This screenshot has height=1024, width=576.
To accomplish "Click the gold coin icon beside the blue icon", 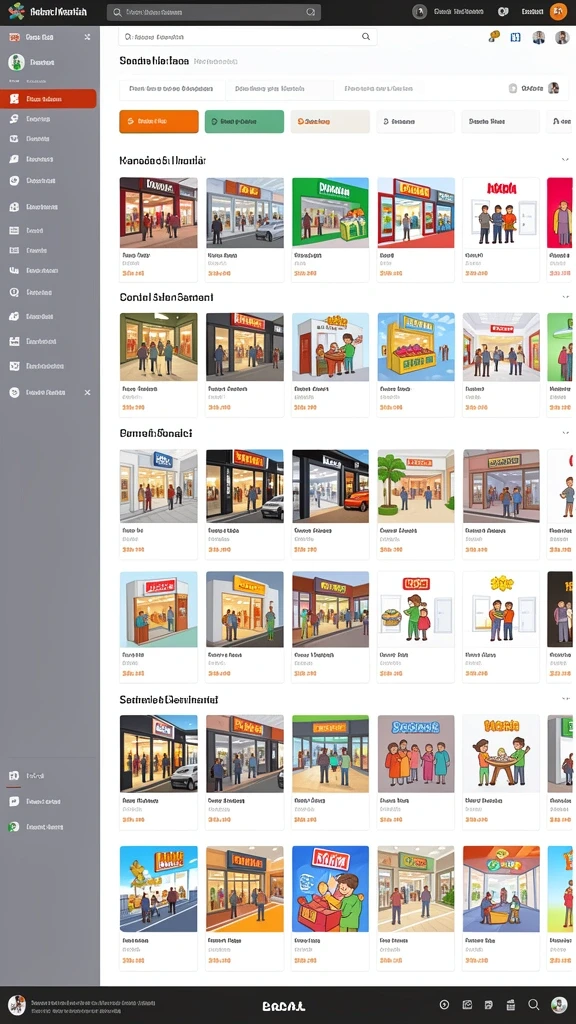I will (494, 37).
